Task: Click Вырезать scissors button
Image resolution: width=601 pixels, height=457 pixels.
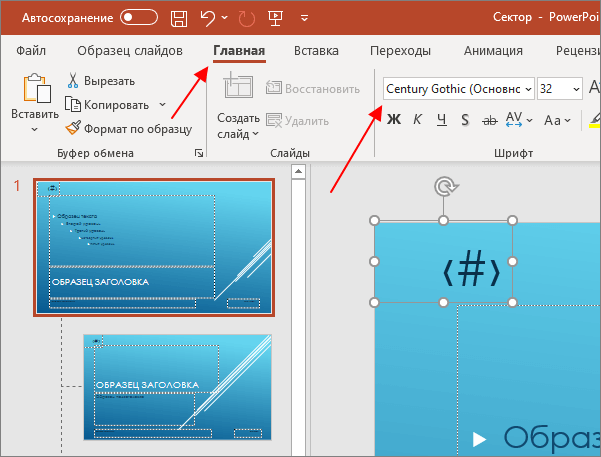Action: (100, 81)
